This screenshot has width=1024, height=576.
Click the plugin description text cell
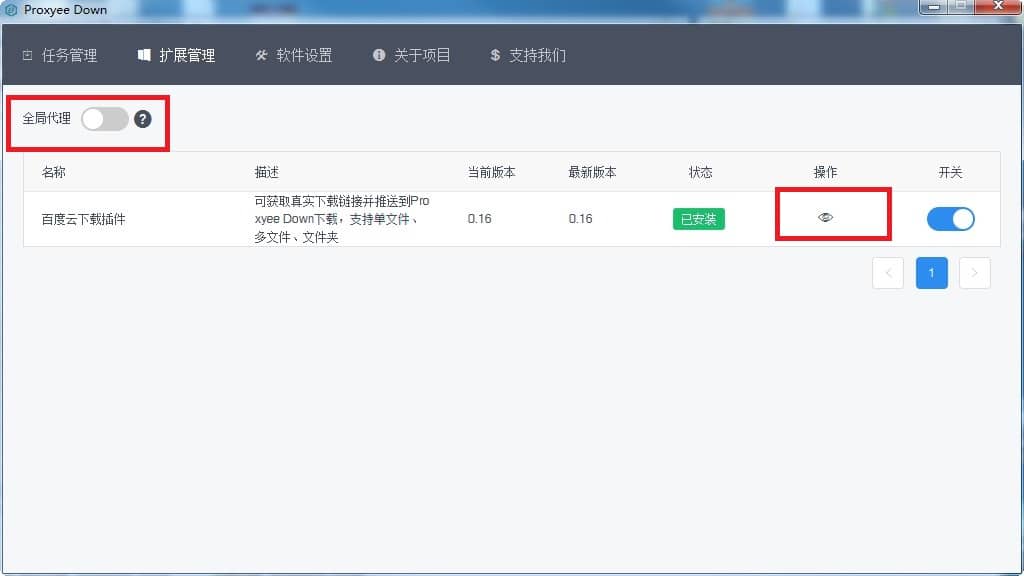(342, 219)
